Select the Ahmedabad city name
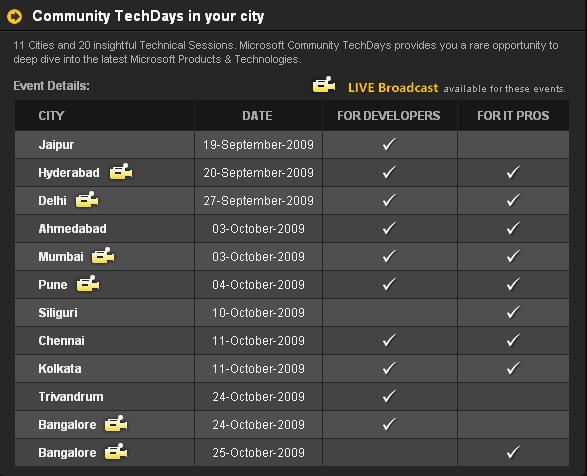587x476 pixels. coord(72,228)
